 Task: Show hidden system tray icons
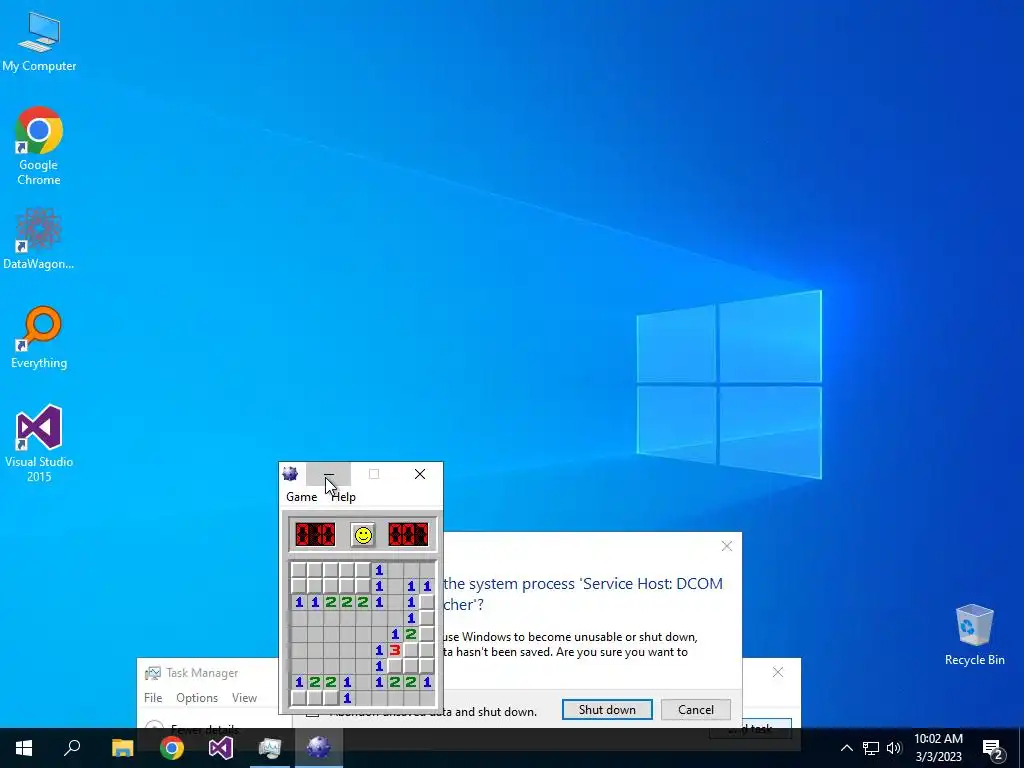tap(846, 748)
